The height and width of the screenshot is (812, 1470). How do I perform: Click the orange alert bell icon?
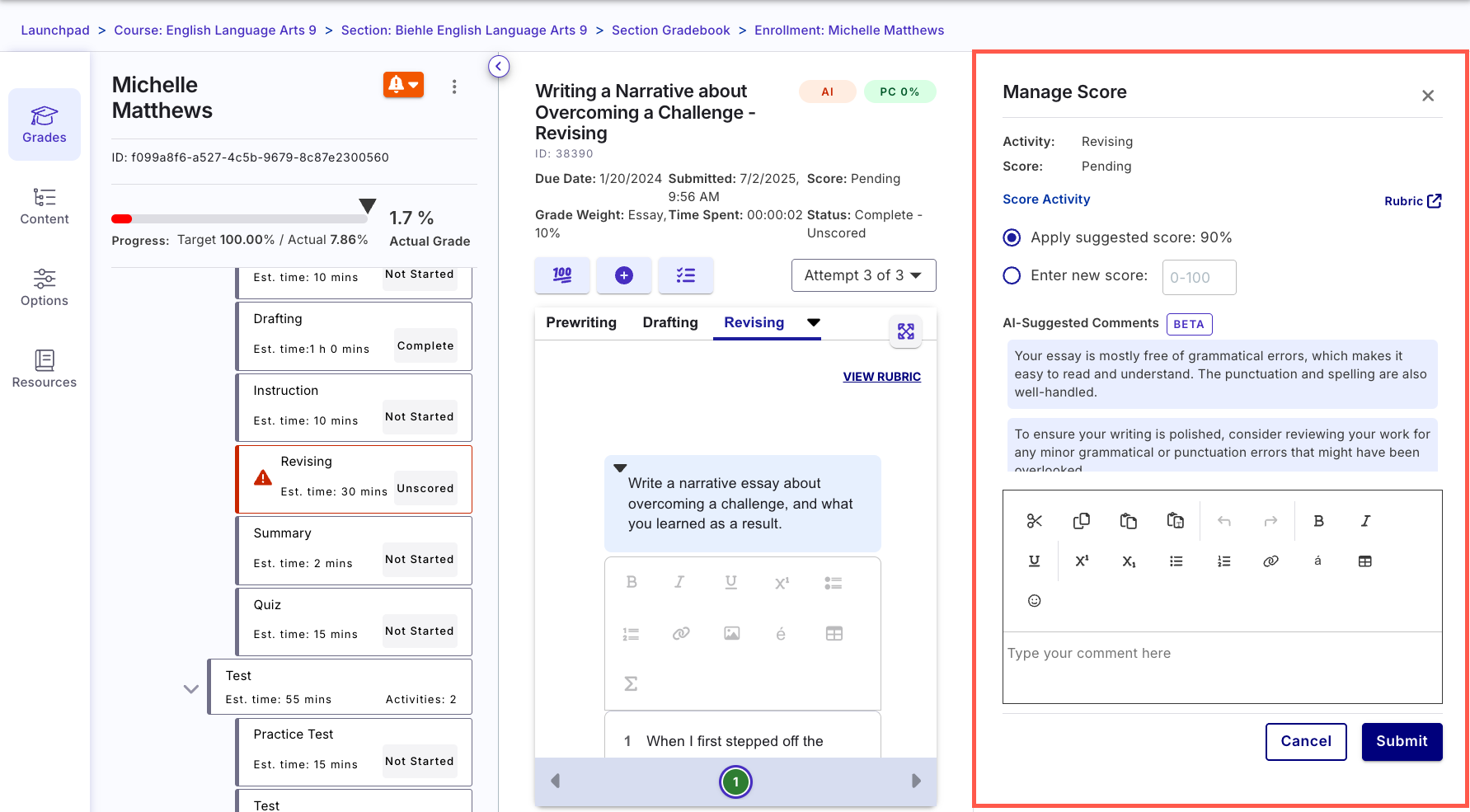(403, 85)
